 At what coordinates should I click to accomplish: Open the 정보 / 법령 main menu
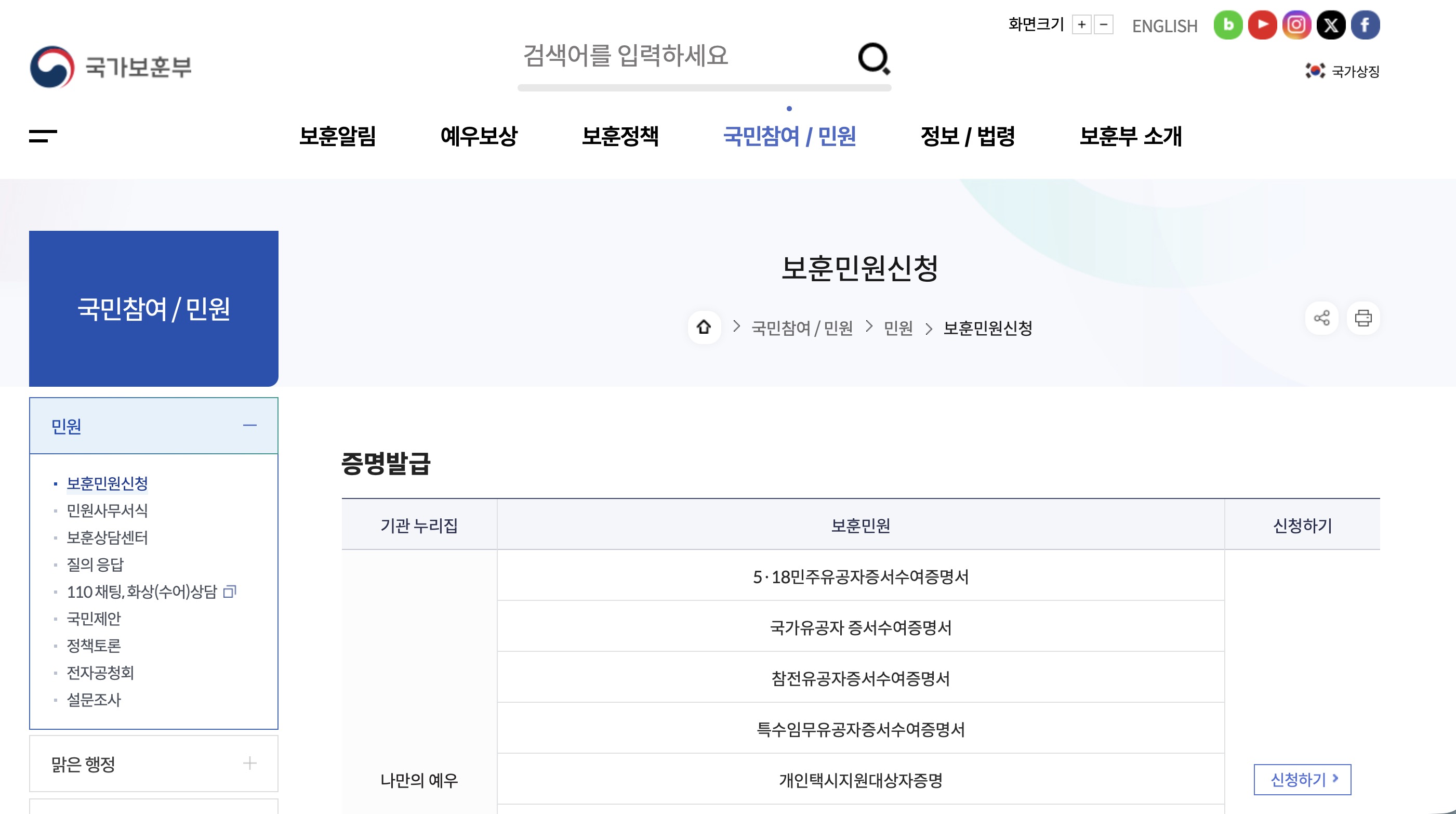coord(967,136)
